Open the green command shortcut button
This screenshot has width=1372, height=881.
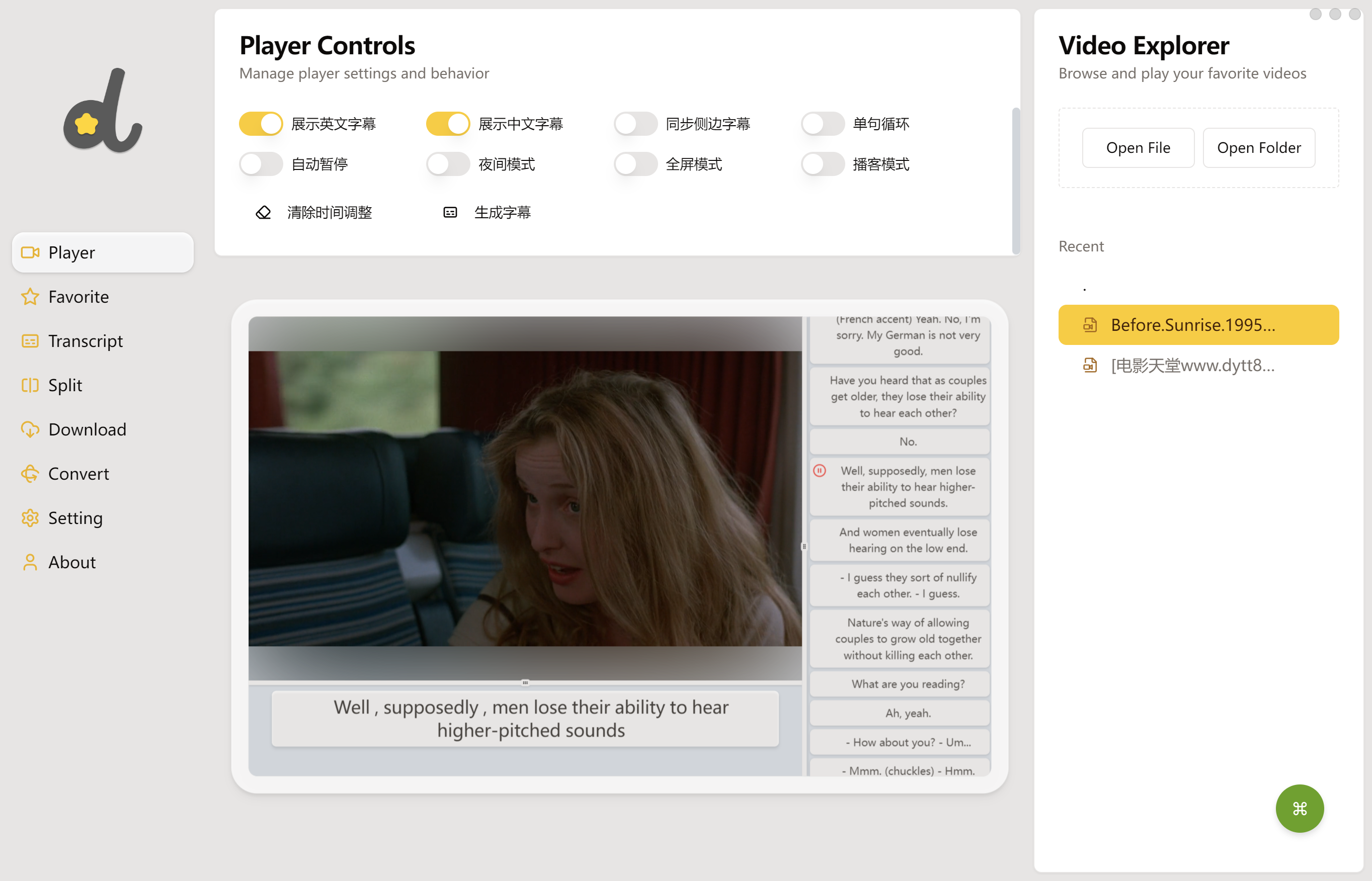(x=1300, y=809)
